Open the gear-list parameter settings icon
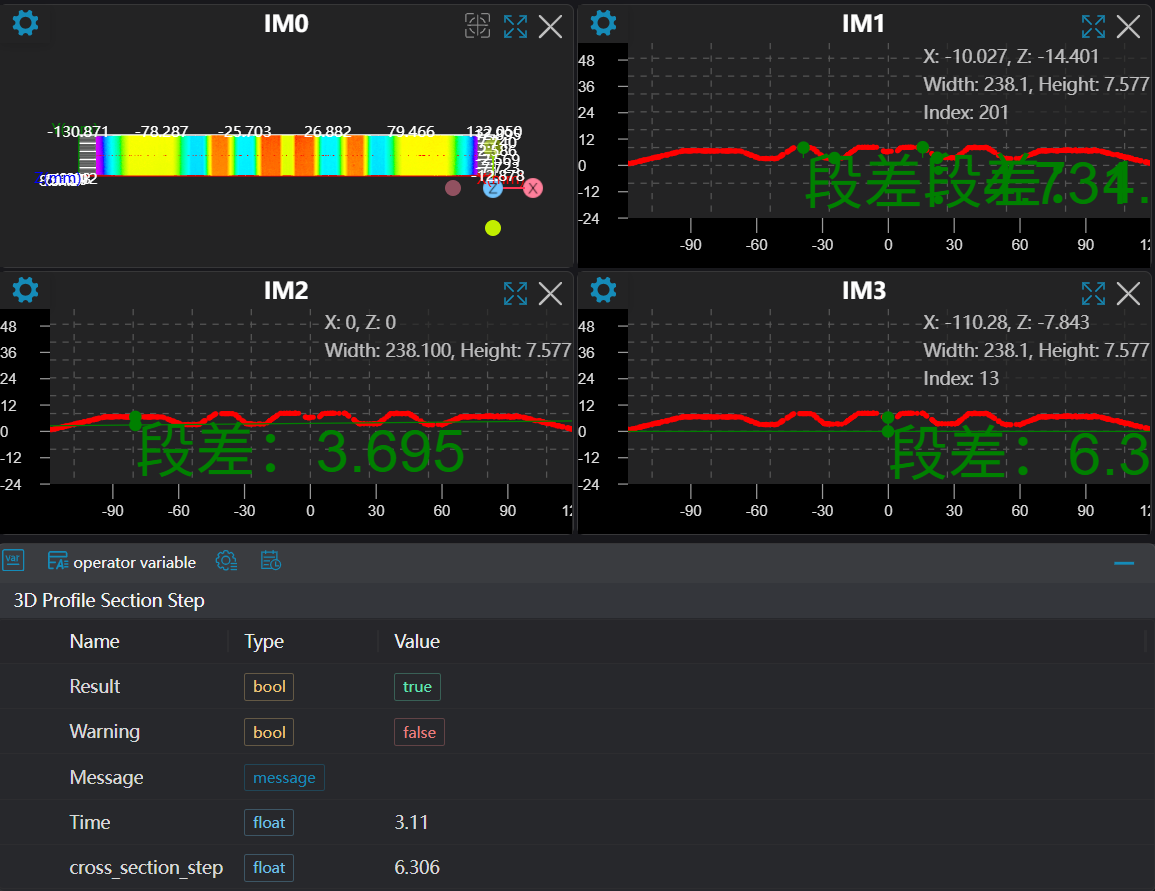 click(227, 561)
